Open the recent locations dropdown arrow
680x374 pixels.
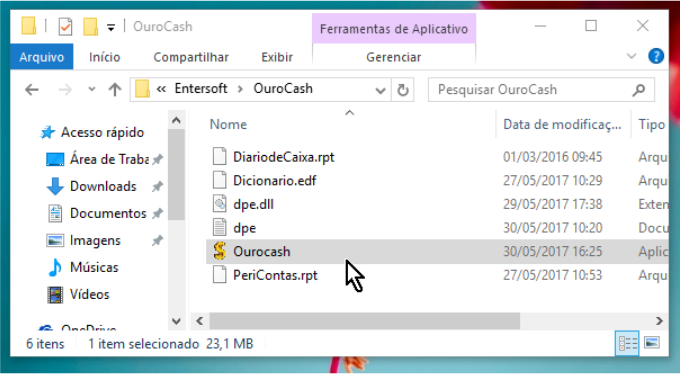[x=92, y=89]
